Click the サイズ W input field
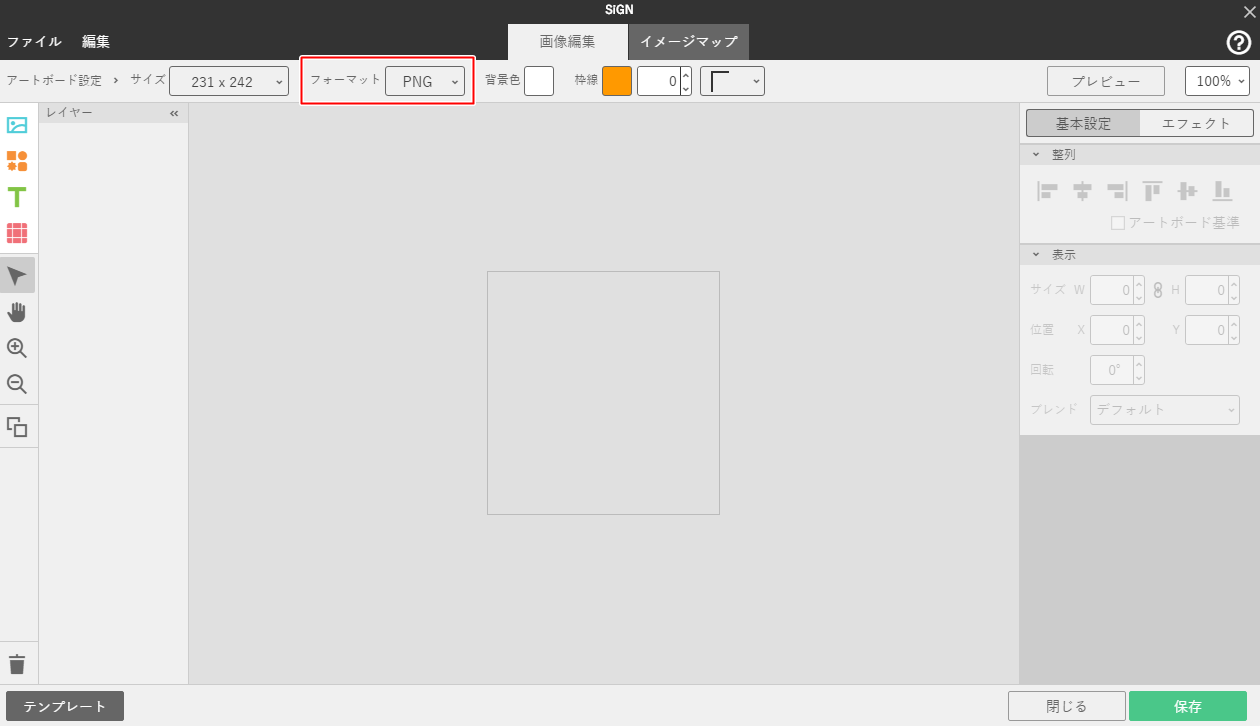The image size is (1260, 726). (1112, 291)
